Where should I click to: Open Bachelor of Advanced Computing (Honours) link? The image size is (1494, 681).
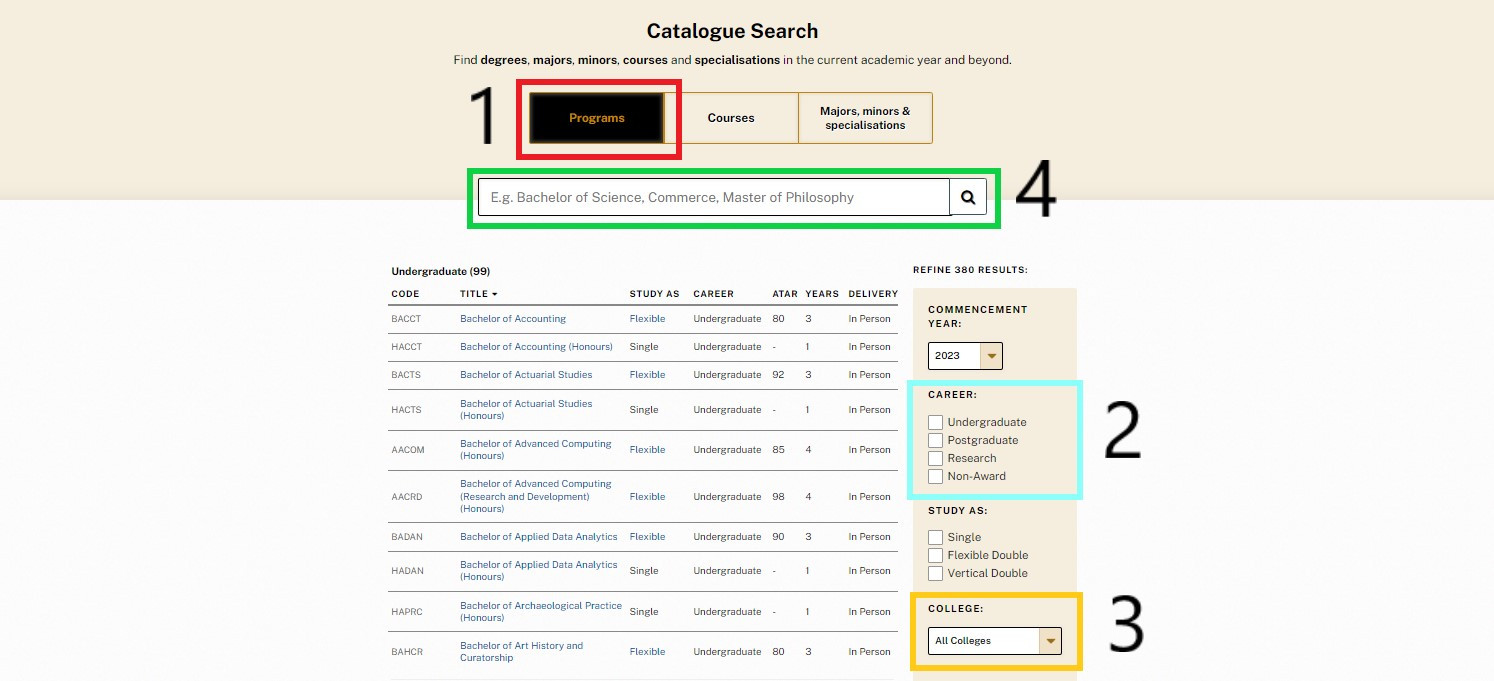[x=536, y=450]
